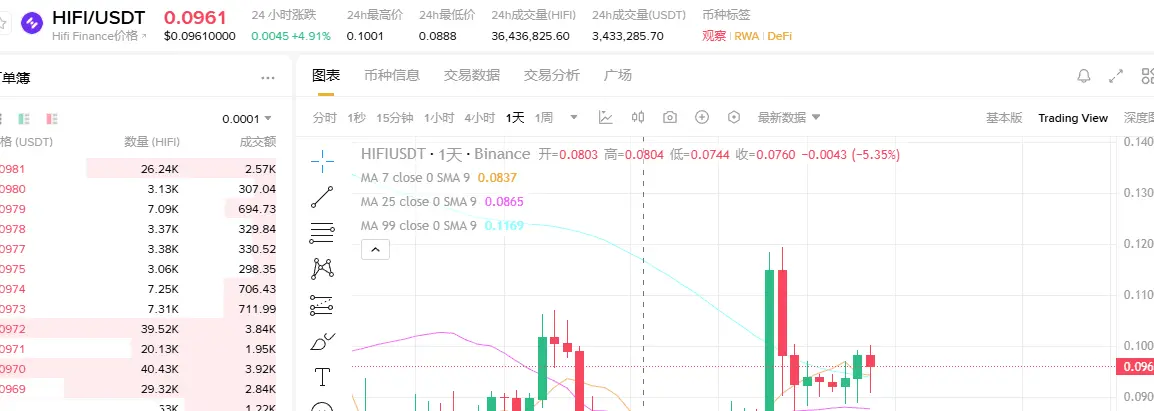Take a chart snapshot with camera icon
The width and height of the screenshot is (1154, 411).
pyautogui.click(x=670, y=117)
